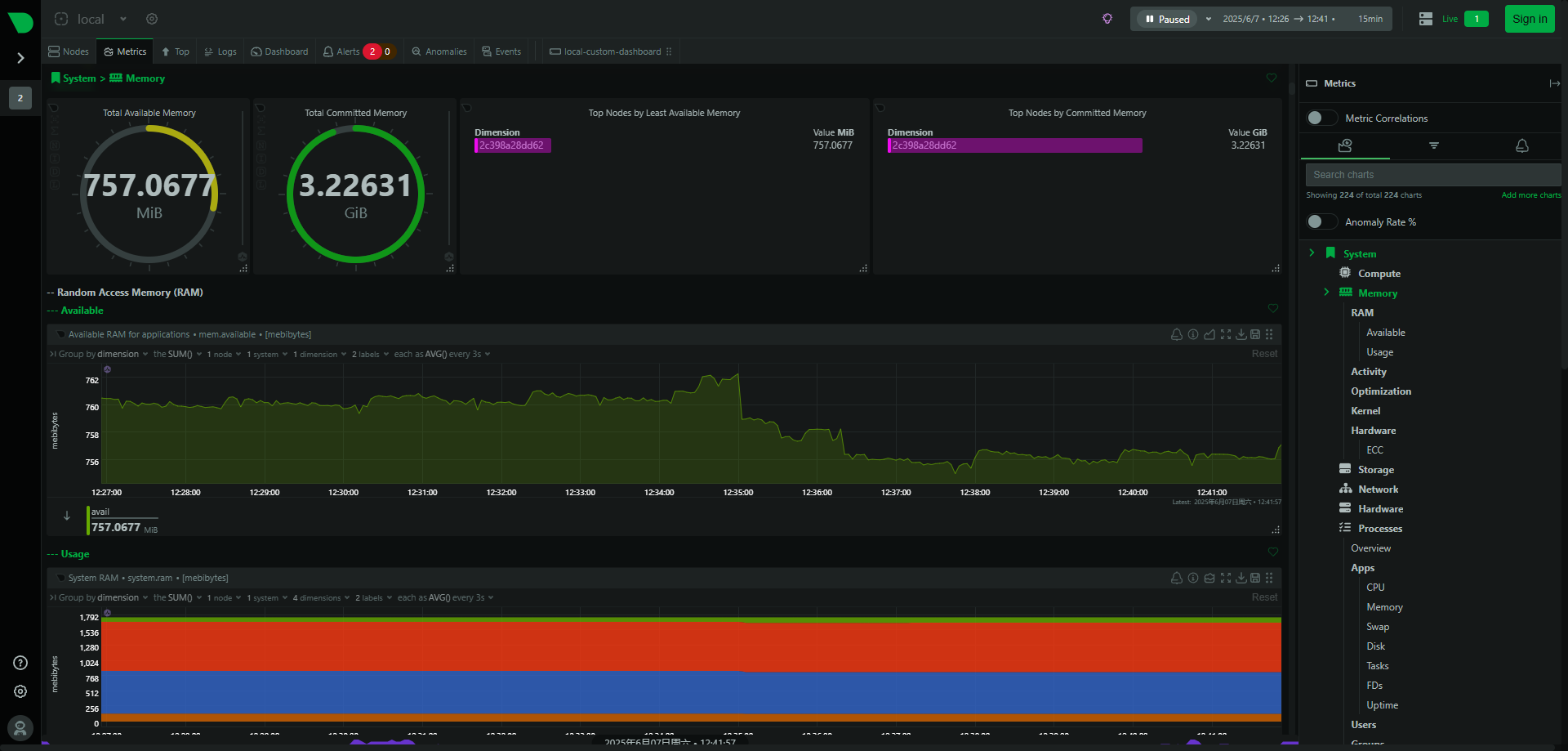Click the Add more charts link
The image size is (1568, 751).
coord(1530,195)
